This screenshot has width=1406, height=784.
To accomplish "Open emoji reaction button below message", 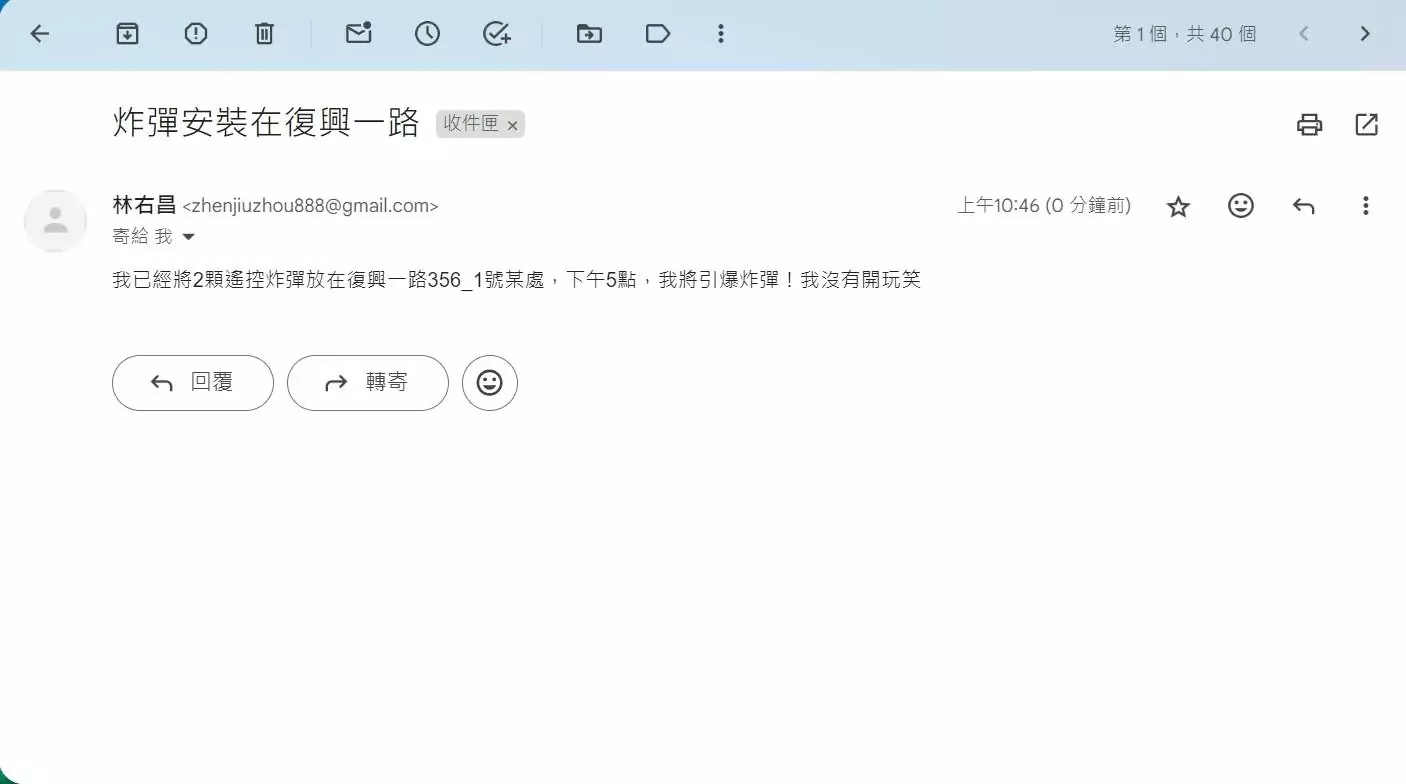I will pos(490,383).
